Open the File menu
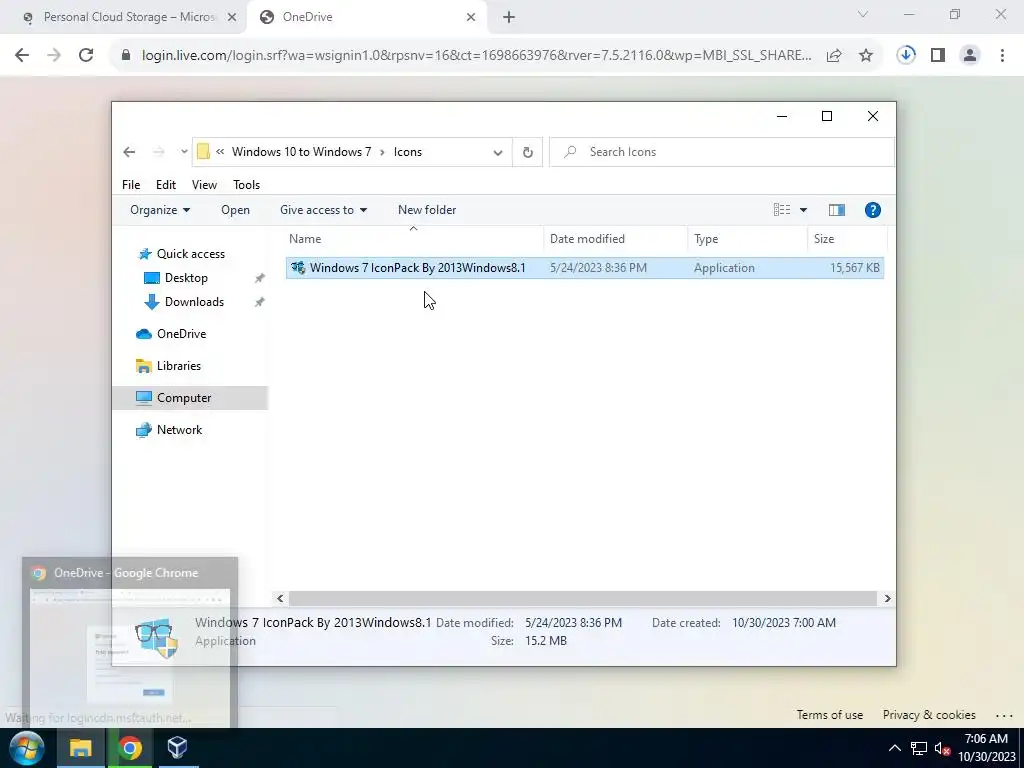Viewport: 1024px width, 768px height. (x=131, y=185)
